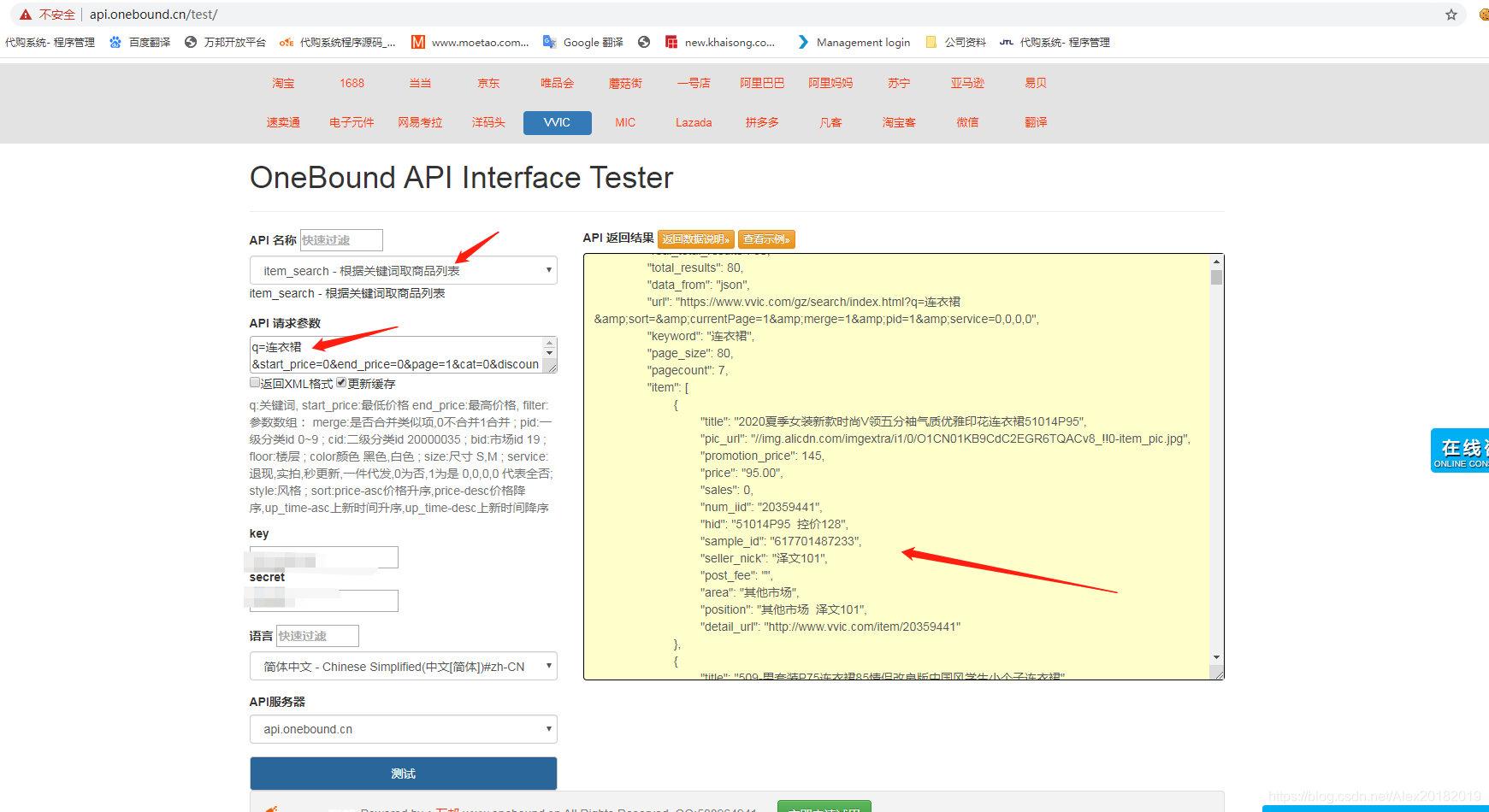
Task: Open the 百度翻译 bookmark
Action: tap(140, 42)
